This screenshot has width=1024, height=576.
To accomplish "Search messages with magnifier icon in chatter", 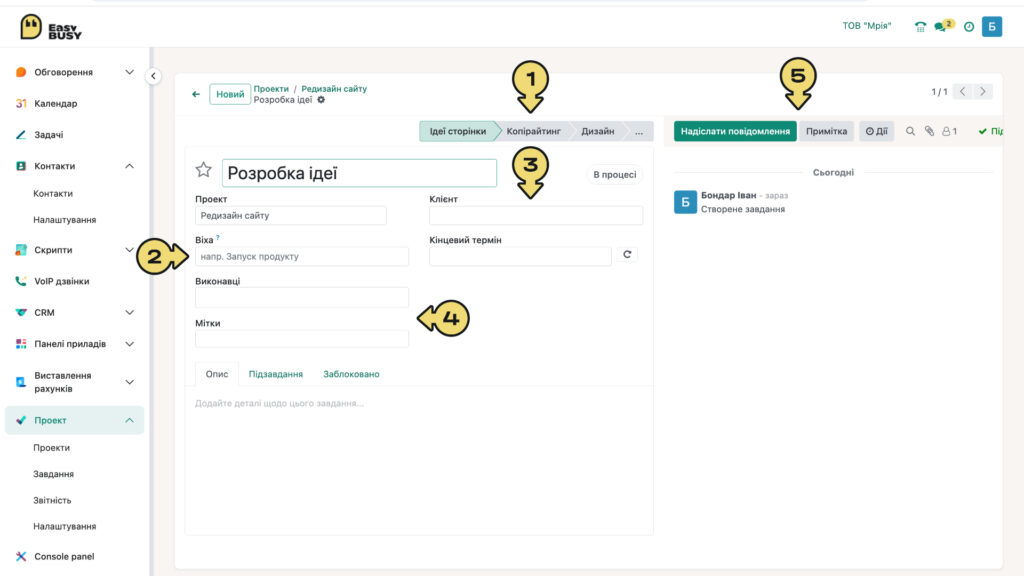I will tap(910, 131).
